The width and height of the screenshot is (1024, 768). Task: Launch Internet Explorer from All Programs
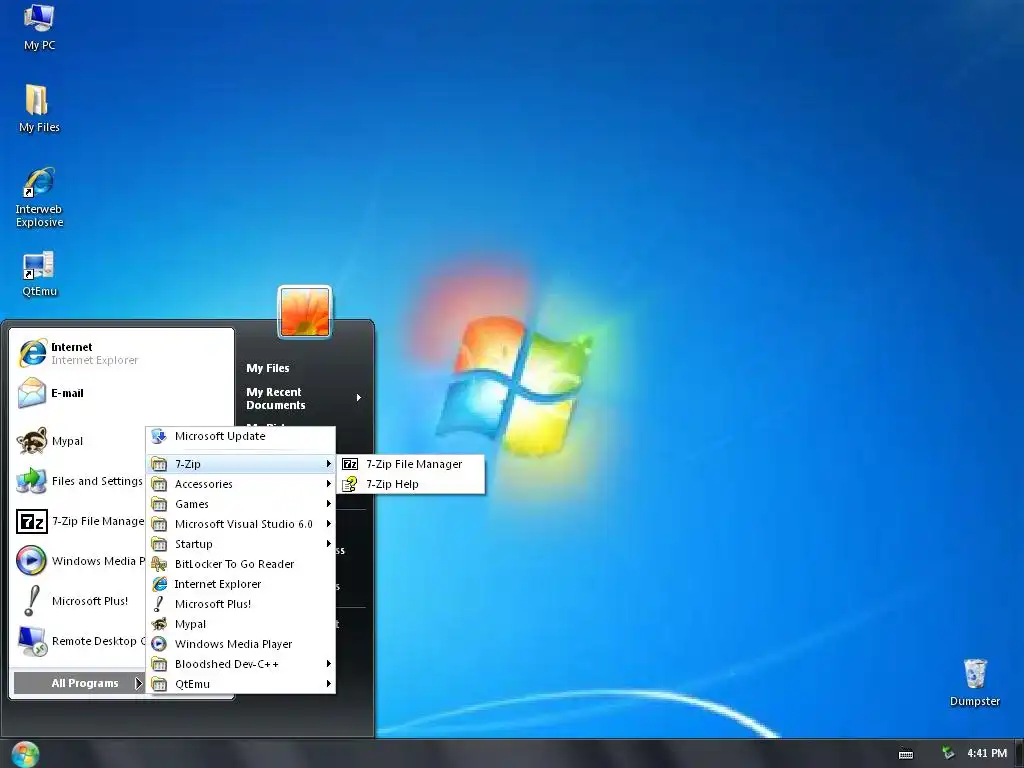(x=240, y=584)
